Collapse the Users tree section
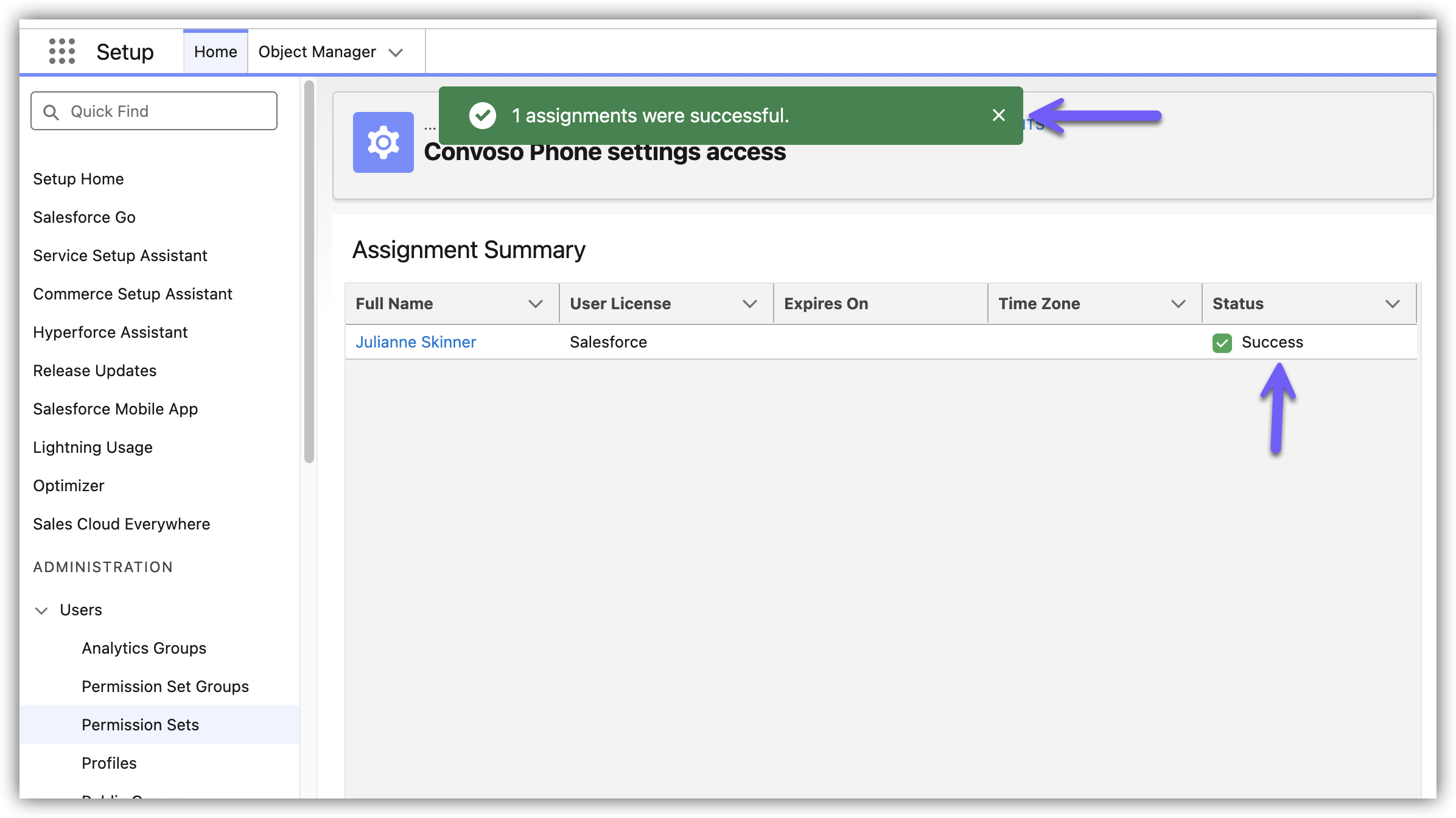This screenshot has height=818, width=1456. [41, 610]
